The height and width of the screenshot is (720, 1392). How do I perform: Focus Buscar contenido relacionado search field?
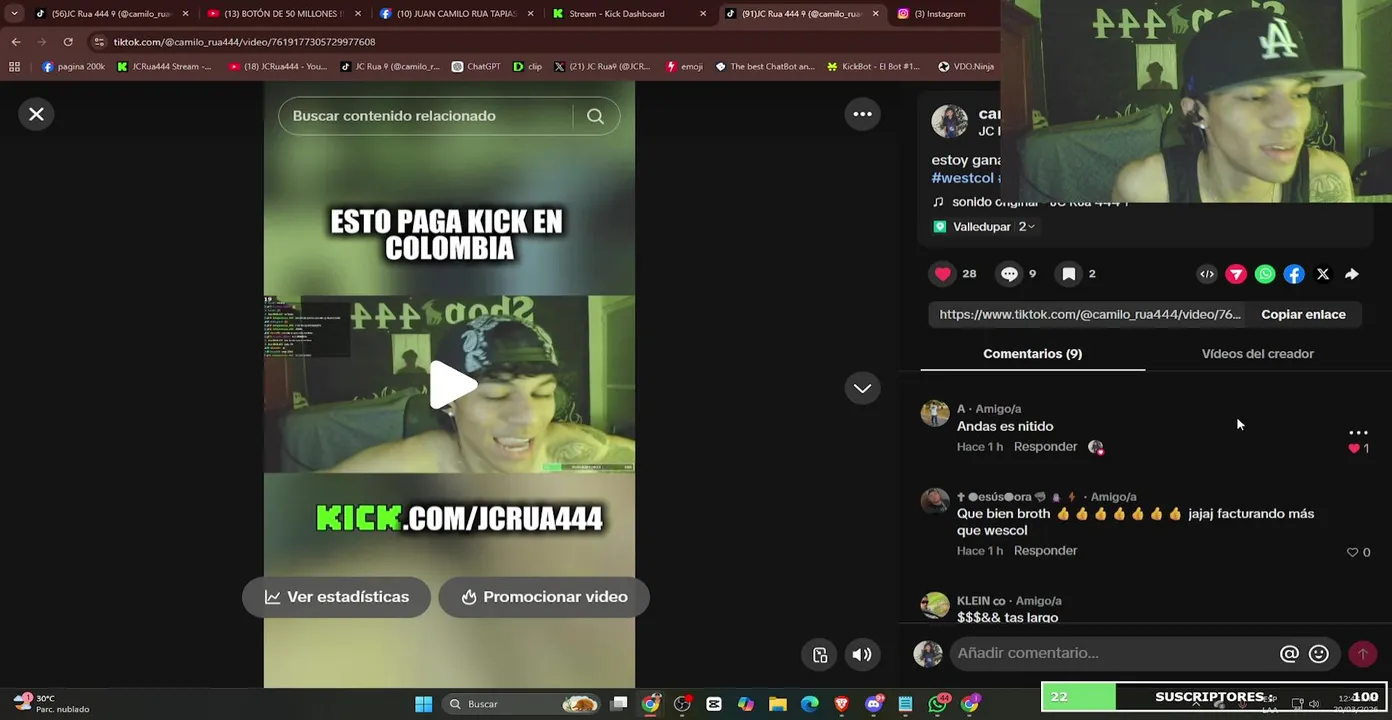coord(430,116)
